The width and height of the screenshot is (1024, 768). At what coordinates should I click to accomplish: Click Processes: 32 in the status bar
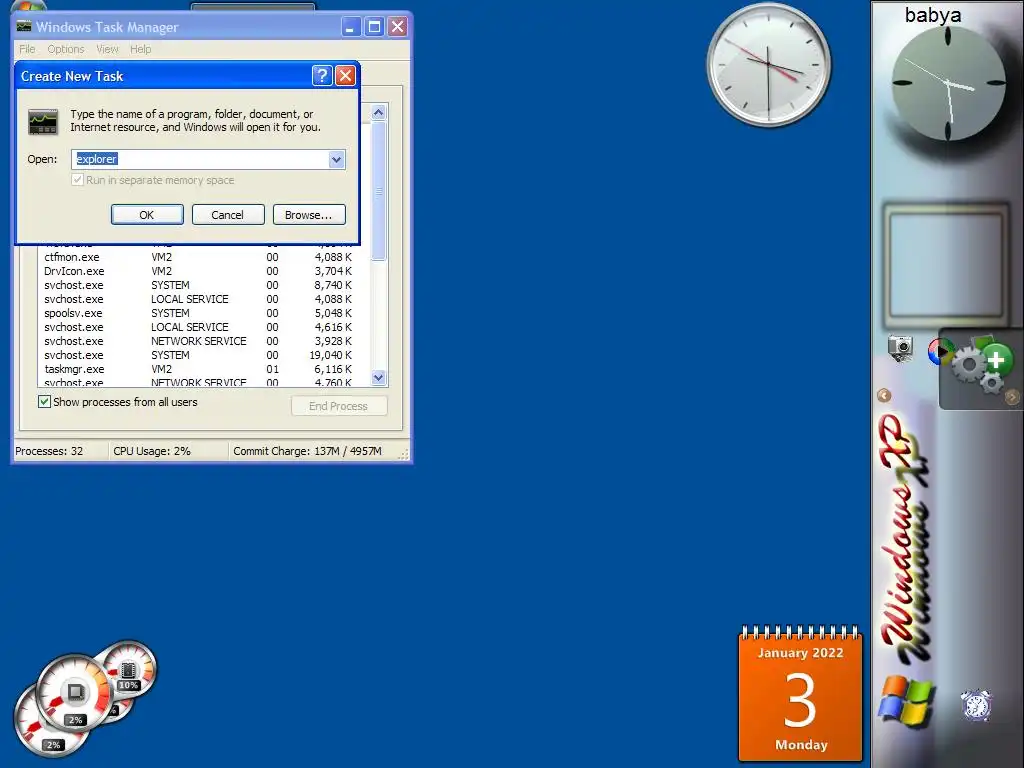(x=49, y=451)
